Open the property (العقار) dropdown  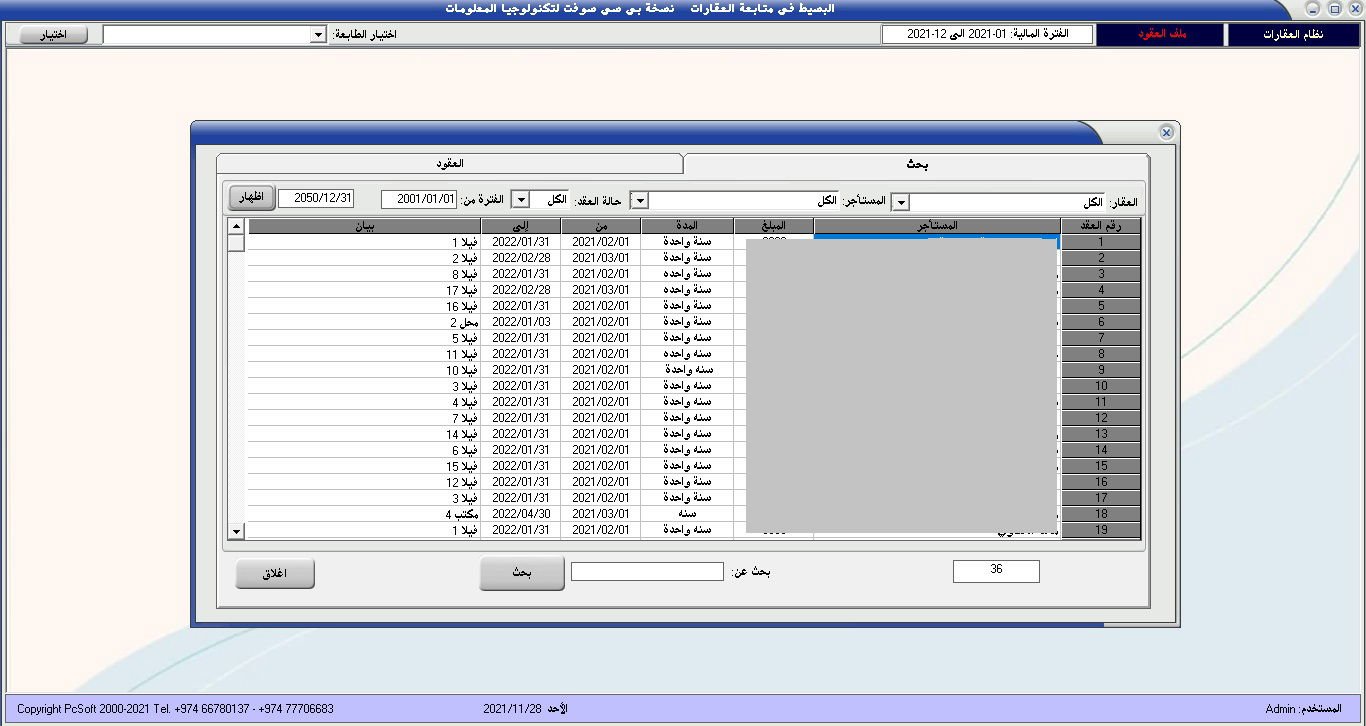pyautogui.click(x=900, y=202)
